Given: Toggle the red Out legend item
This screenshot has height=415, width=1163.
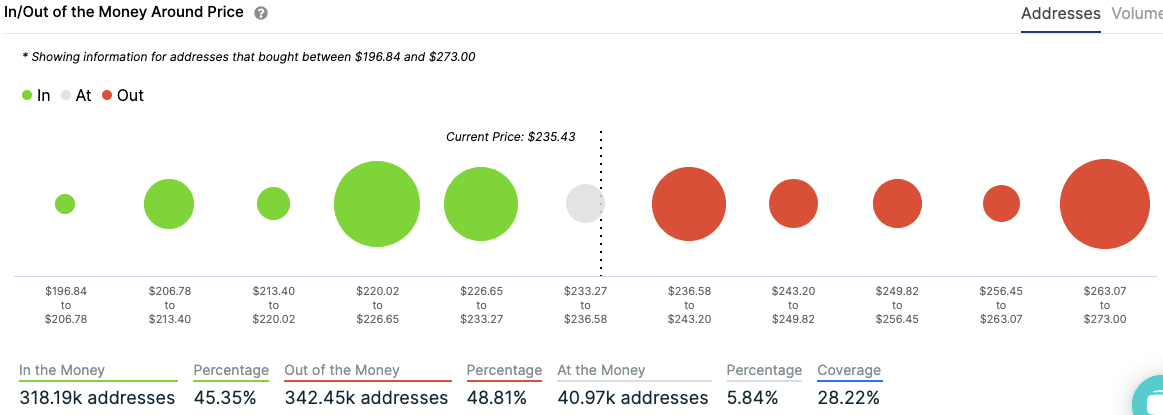Looking at the screenshot, I should (123, 96).
